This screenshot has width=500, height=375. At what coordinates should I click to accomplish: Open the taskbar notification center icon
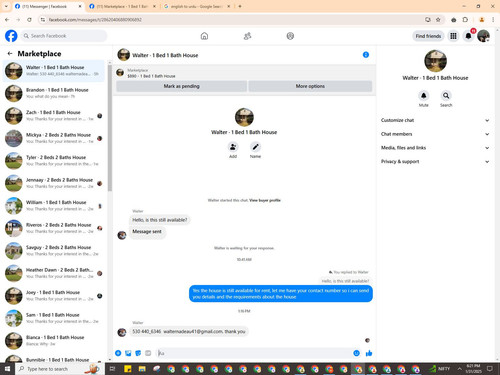490,369
